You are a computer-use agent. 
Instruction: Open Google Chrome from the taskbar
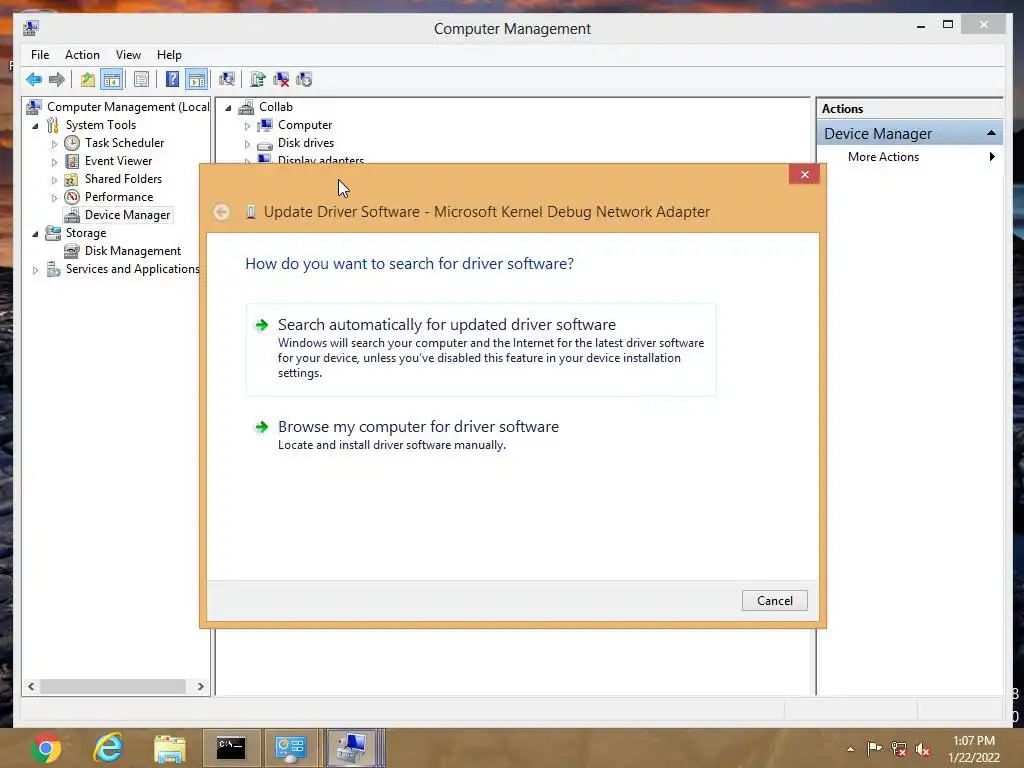pos(46,748)
